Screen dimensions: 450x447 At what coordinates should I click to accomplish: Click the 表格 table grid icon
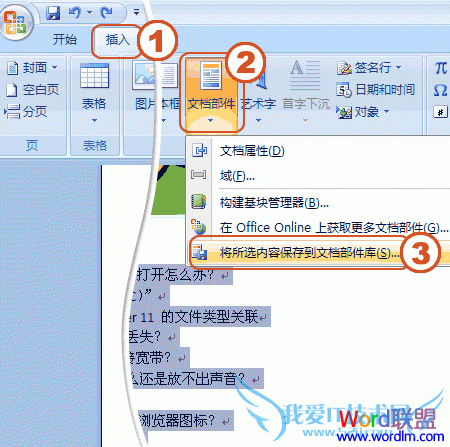point(94,76)
